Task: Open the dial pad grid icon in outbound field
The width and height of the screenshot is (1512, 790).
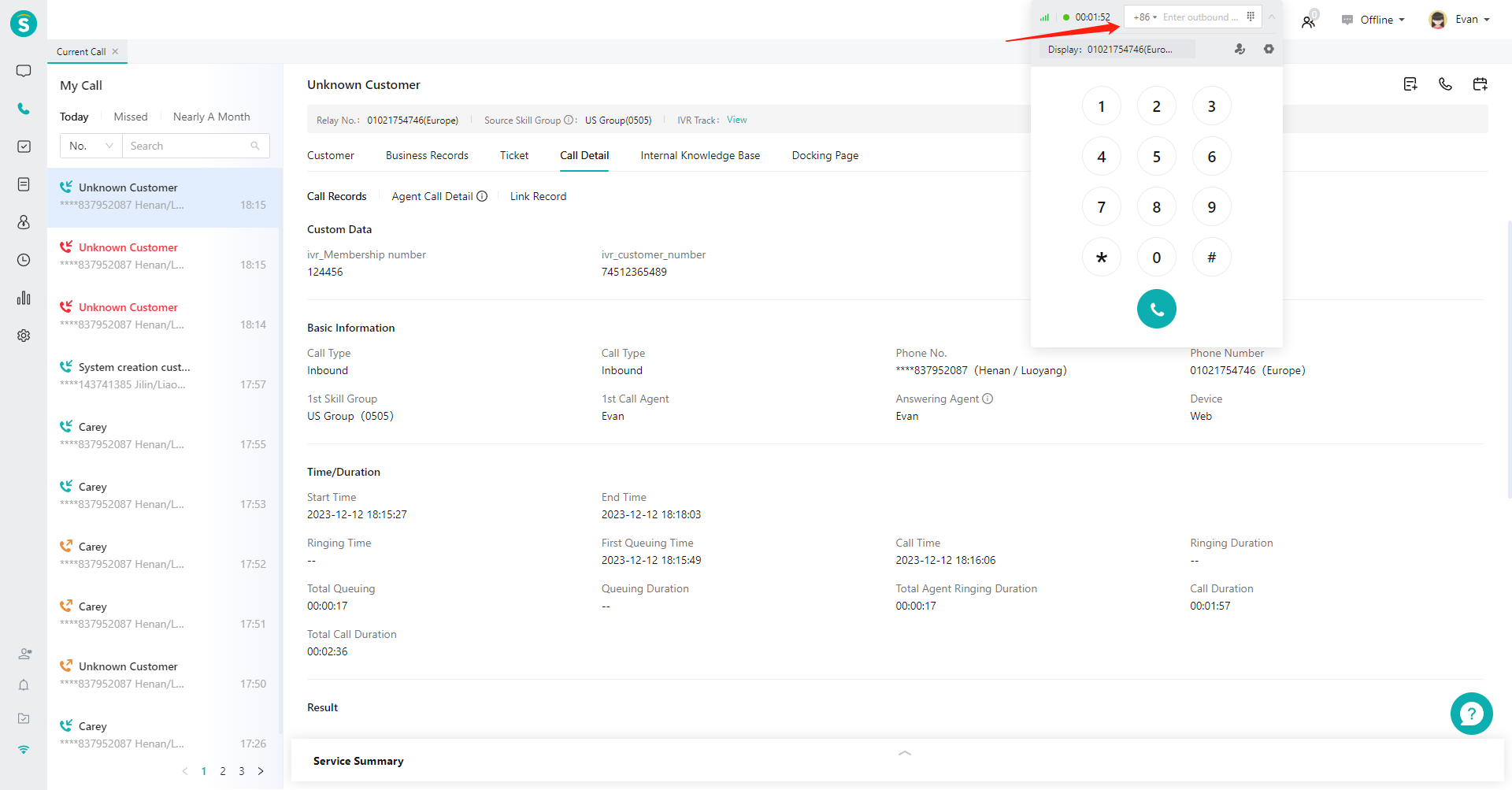Action: (x=1251, y=17)
